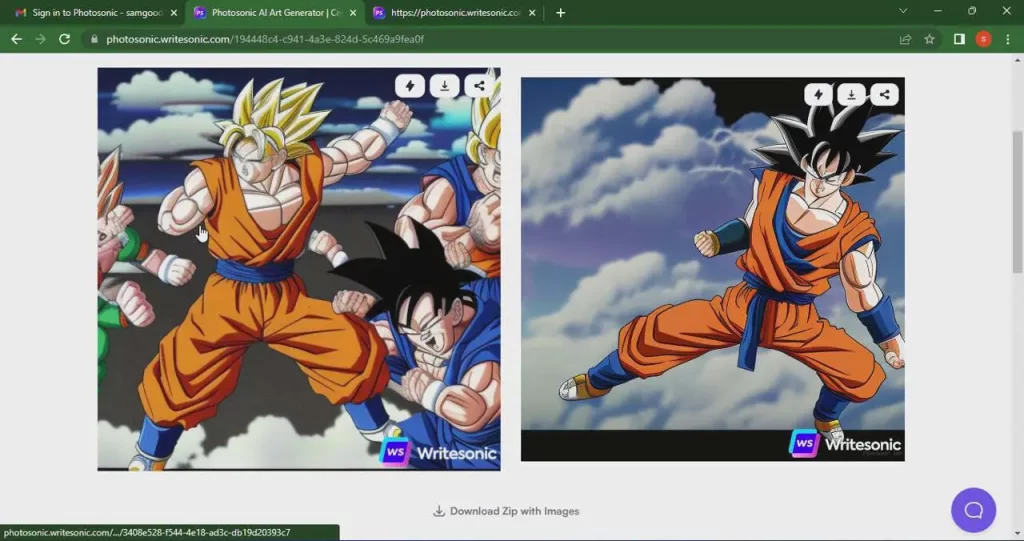Viewport: 1024px width, 541px height.
Task: Click the share page icon in address bar
Action: pyautogui.click(x=905, y=39)
